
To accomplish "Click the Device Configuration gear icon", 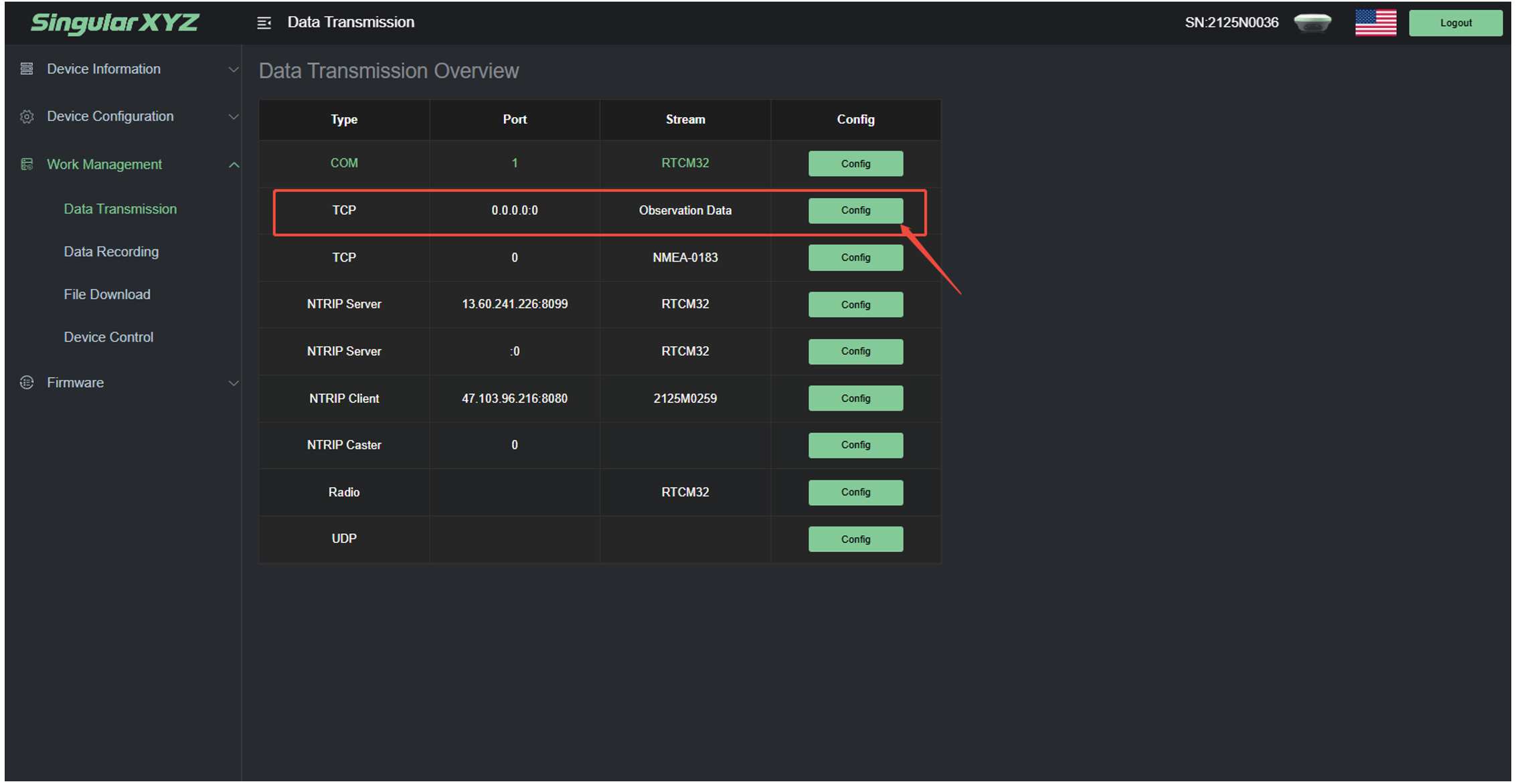I will [27, 116].
